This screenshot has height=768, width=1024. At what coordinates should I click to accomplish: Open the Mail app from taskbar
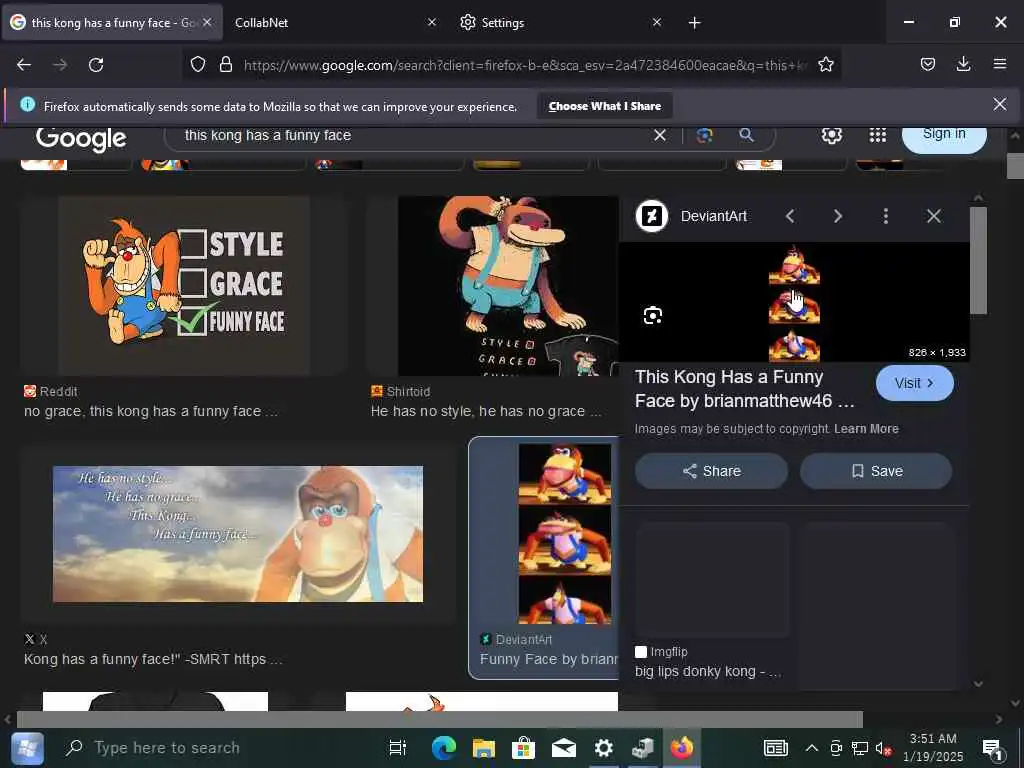coord(564,748)
